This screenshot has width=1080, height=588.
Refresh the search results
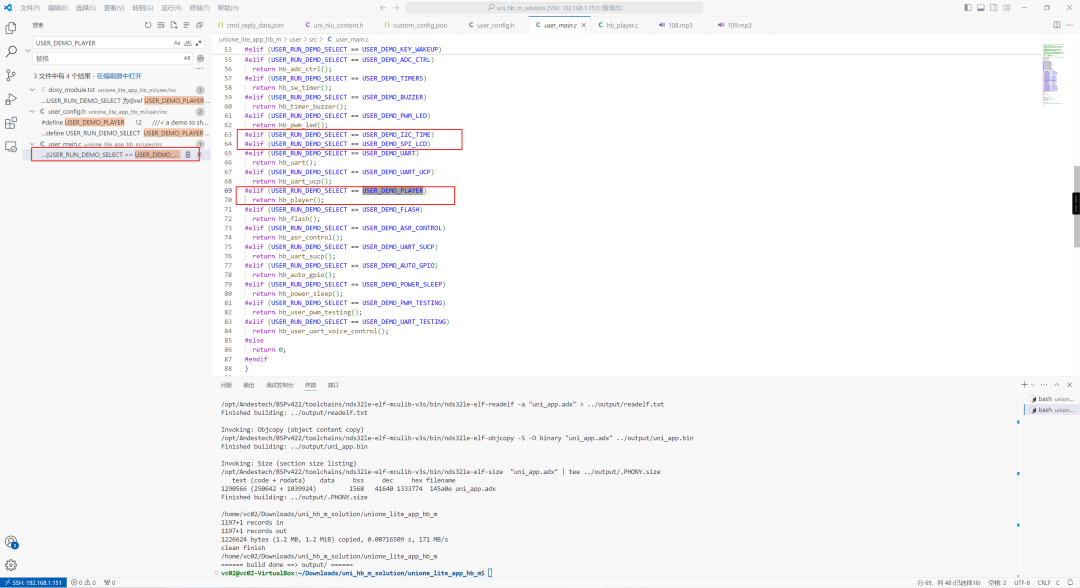(149, 25)
